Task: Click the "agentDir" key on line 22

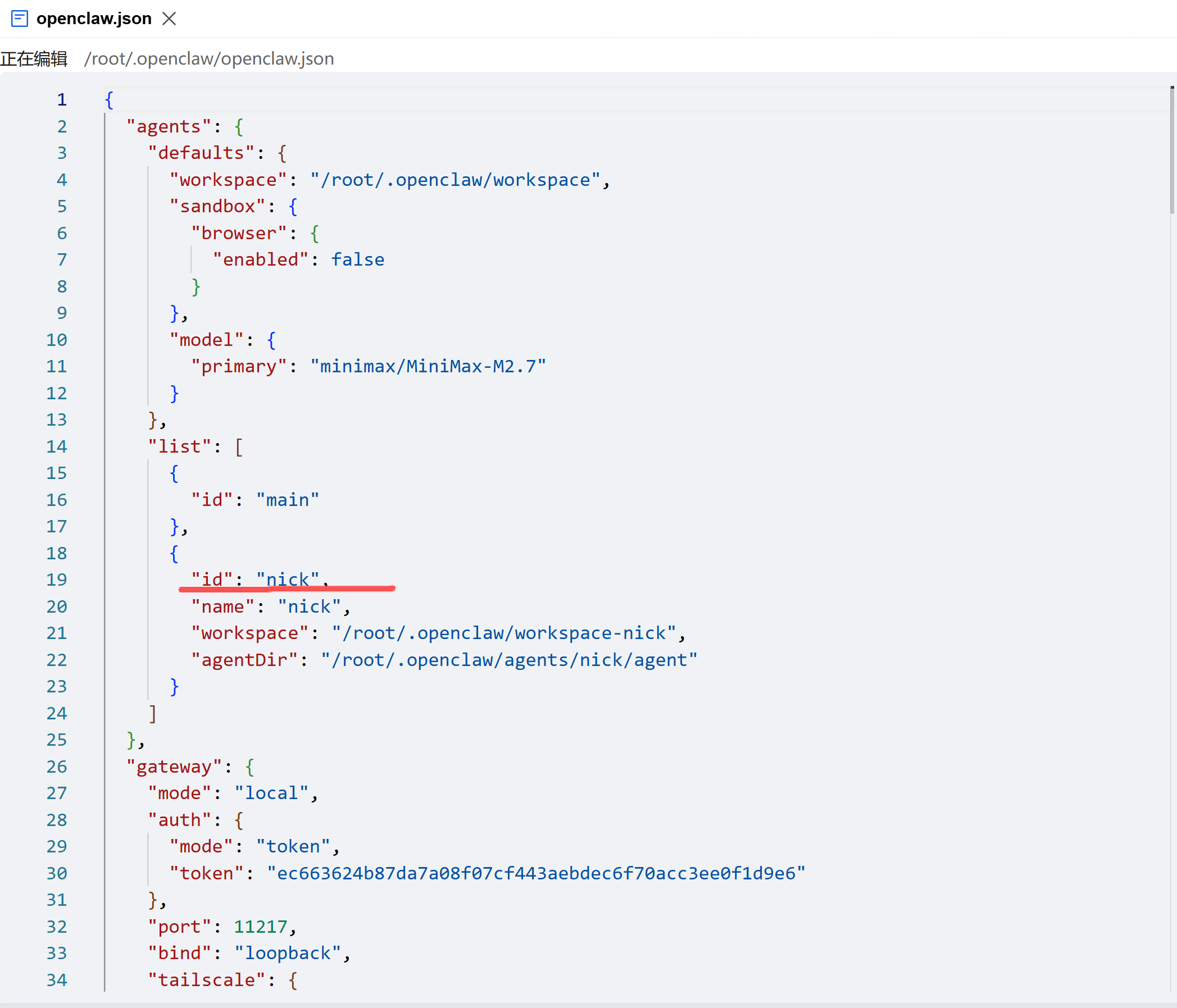Action: tap(244, 660)
